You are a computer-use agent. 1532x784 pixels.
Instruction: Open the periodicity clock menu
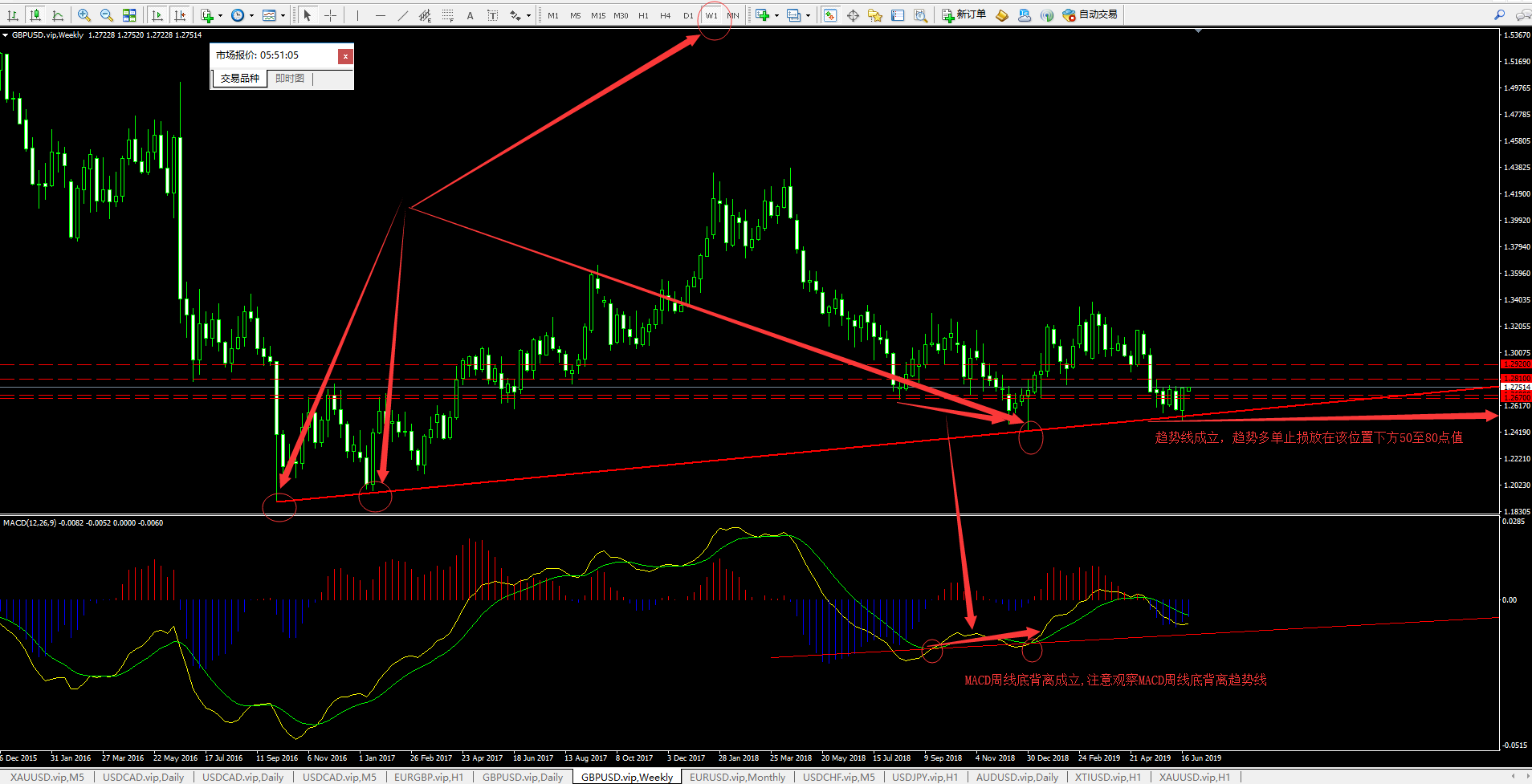238,15
